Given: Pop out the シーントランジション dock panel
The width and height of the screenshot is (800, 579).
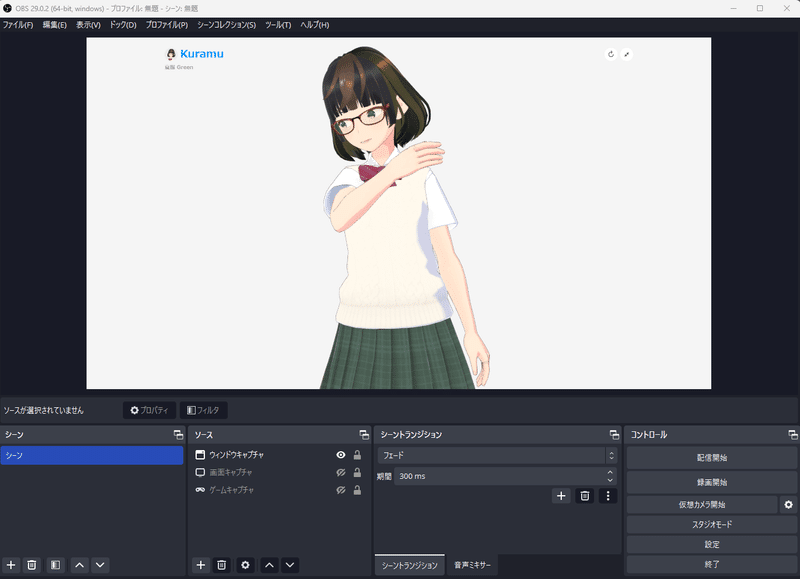Looking at the screenshot, I should (x=614, y=435).
